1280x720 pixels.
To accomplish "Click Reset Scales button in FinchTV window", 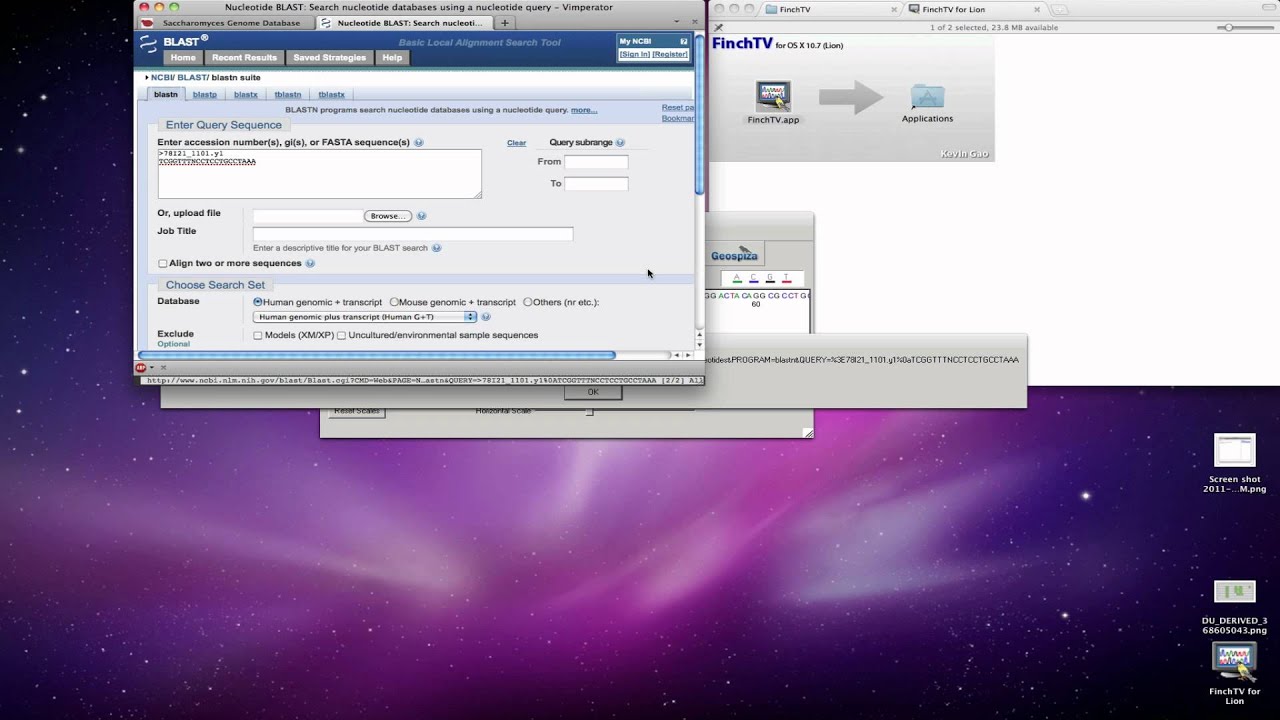I will point(357,411).
